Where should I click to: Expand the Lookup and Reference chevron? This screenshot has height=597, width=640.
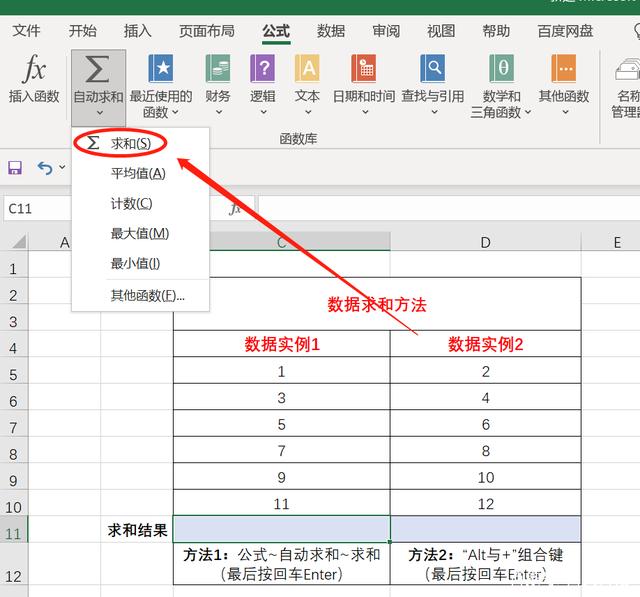pyautogui.click(x=434, y=112)
